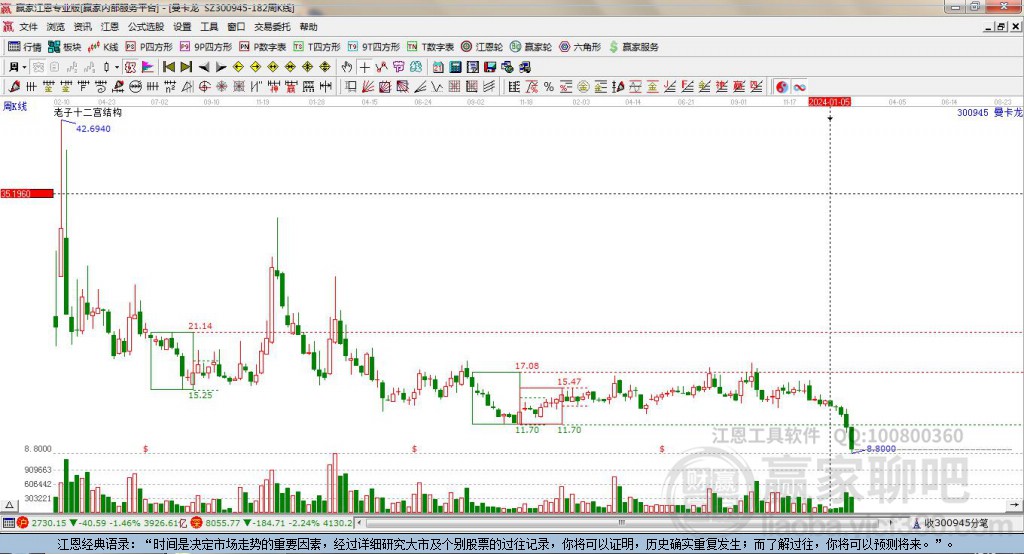Open the 文件 menu
Screen dimensions: 1024x554
[28, 27]
